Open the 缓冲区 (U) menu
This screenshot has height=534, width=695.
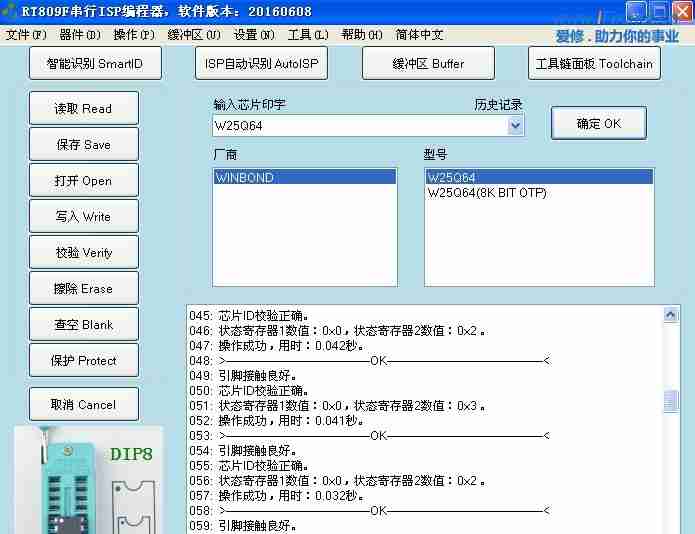[194, 35]
